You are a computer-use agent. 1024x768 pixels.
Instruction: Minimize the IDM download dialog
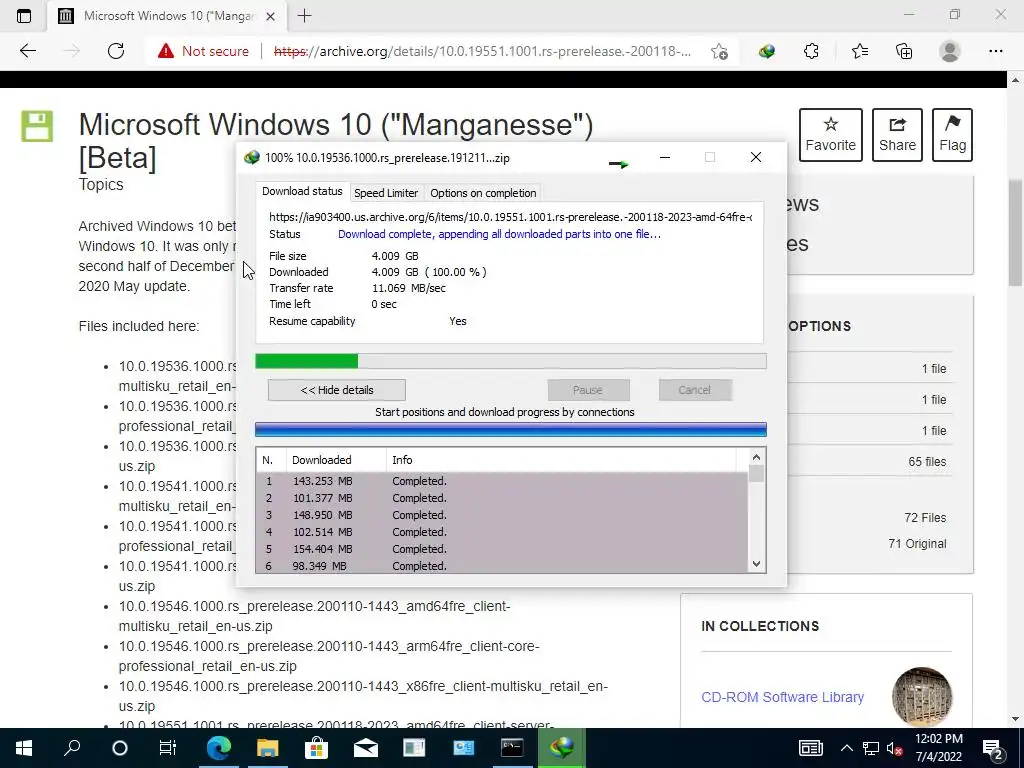665,157
